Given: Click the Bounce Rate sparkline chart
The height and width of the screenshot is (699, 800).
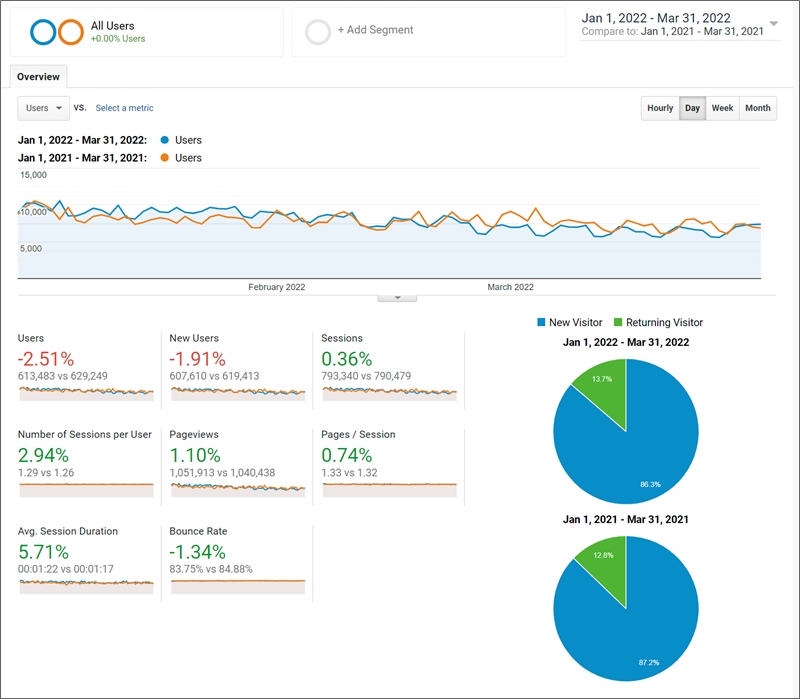Looking at the screenshot, I should [x=238, y=586].
